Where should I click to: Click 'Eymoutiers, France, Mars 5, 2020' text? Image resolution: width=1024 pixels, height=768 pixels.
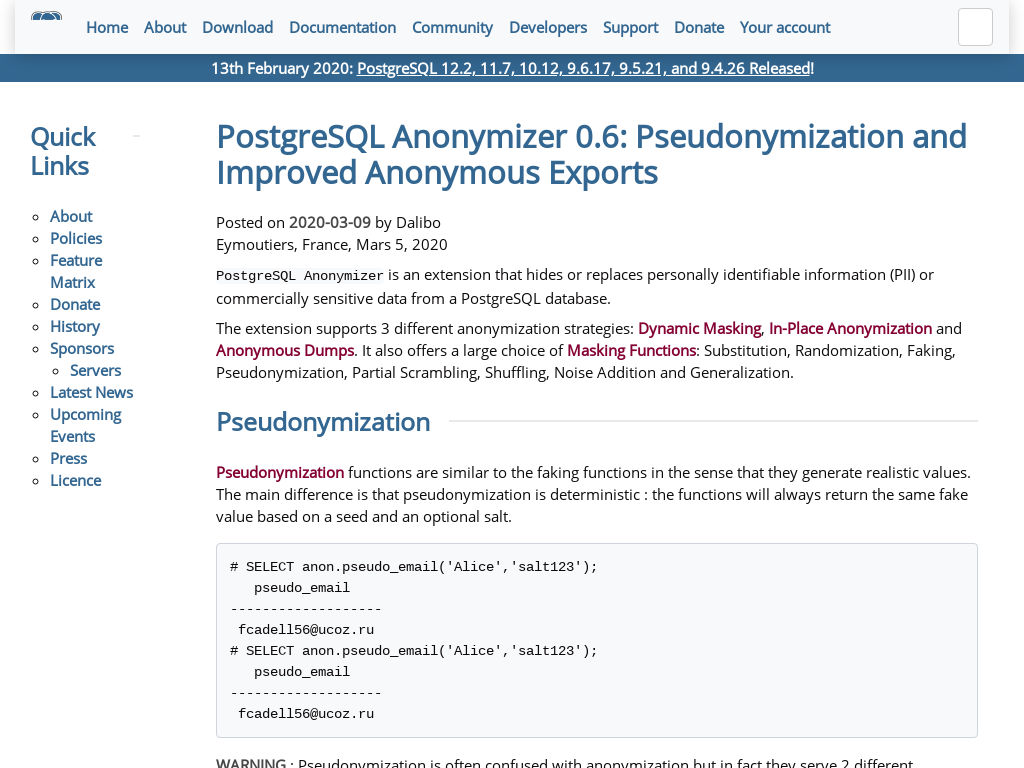click(x=332, y=245)
